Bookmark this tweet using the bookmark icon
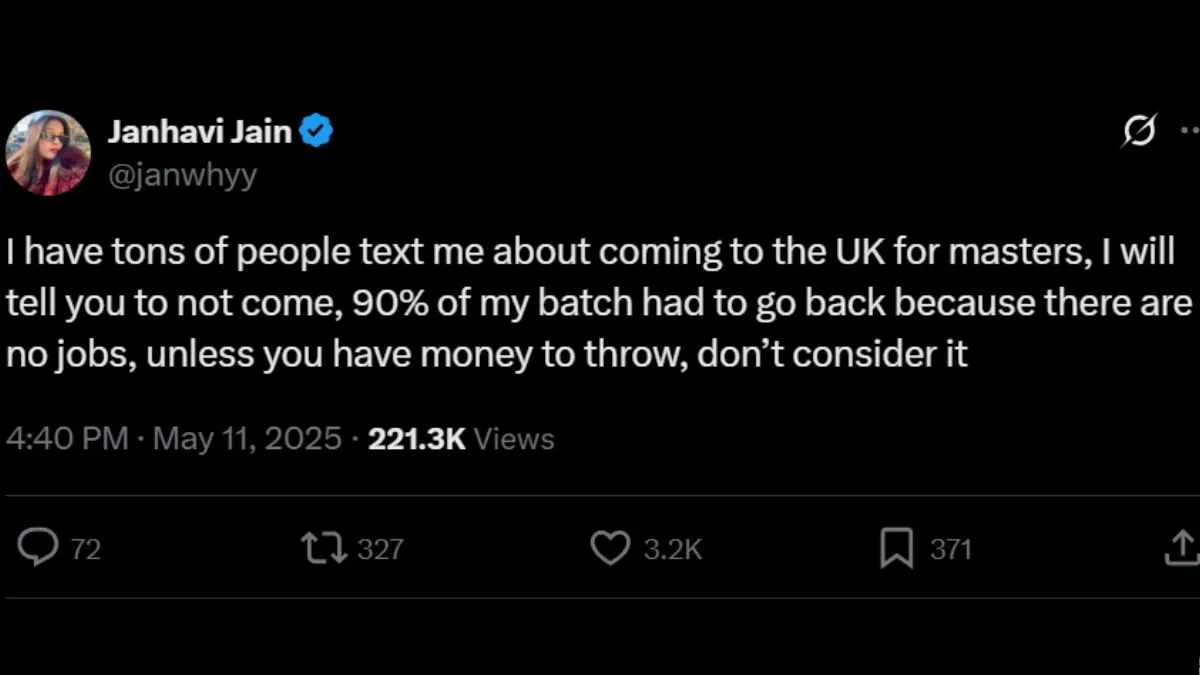1200x675 pixels. coord(896,548)
